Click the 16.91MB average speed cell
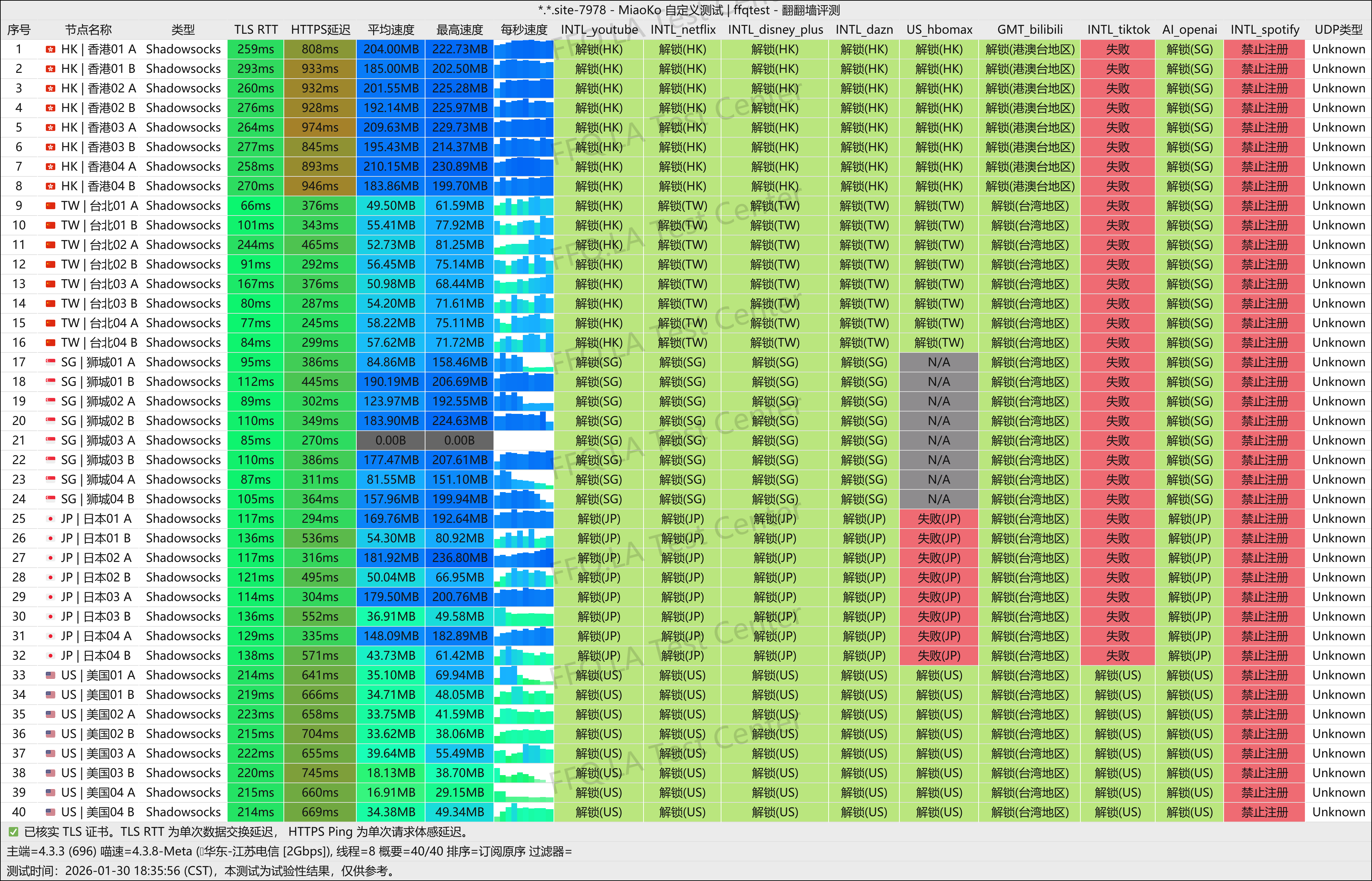 tap(390, 793)
